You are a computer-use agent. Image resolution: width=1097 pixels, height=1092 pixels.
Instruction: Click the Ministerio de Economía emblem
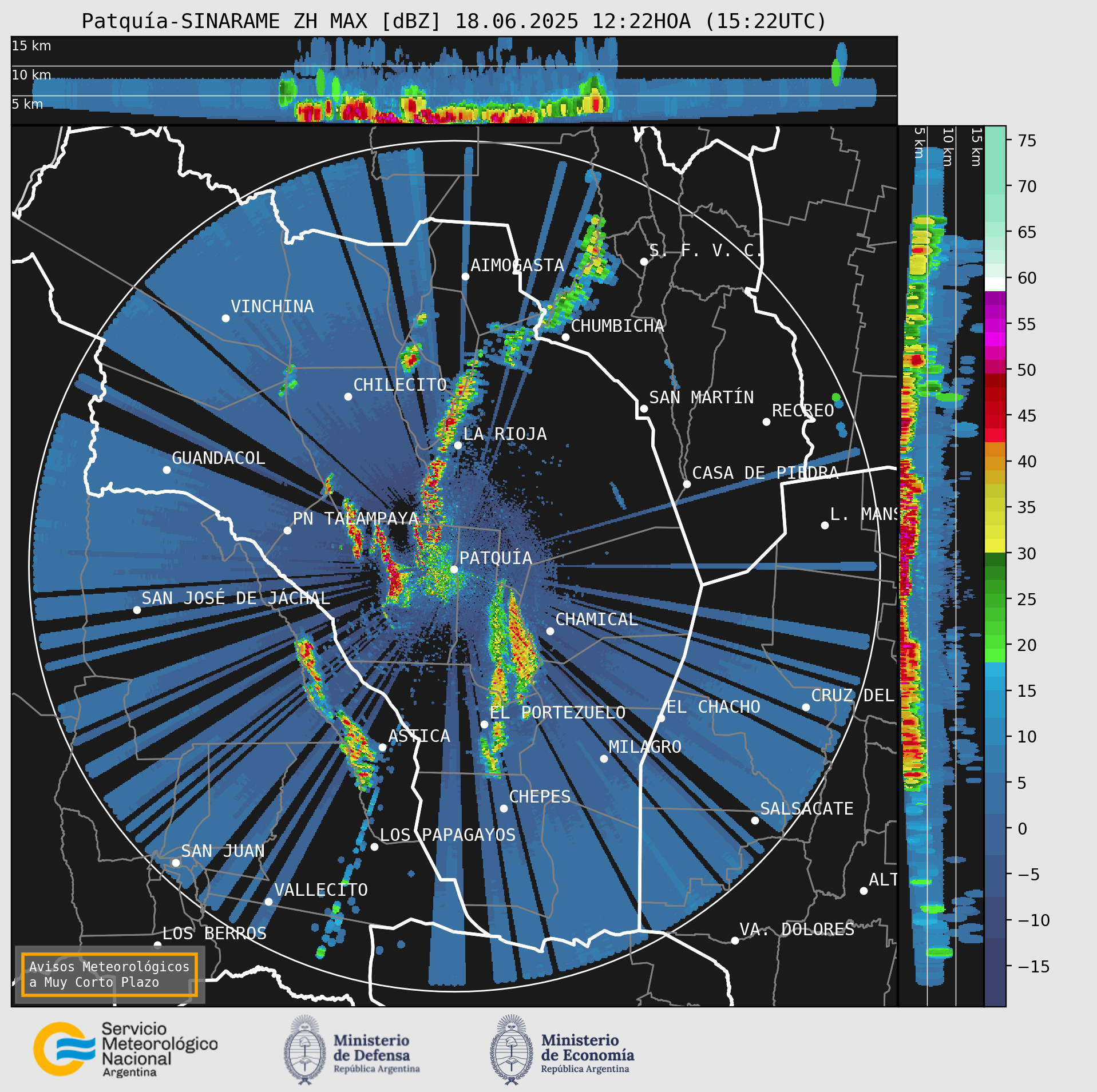click(x=511, y=1050)
